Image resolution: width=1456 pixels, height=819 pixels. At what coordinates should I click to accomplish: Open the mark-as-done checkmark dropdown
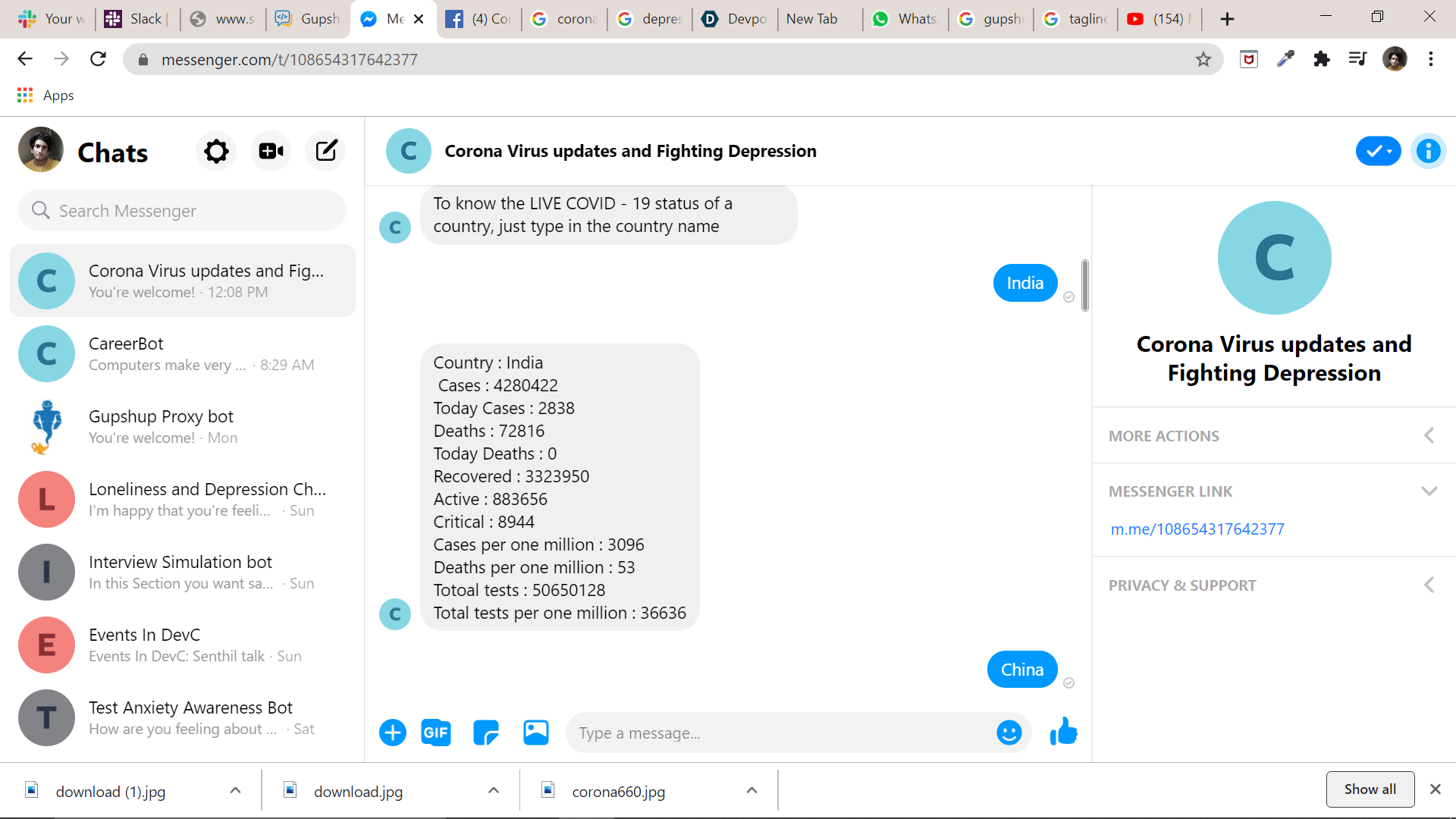(x=1378, y=151)
